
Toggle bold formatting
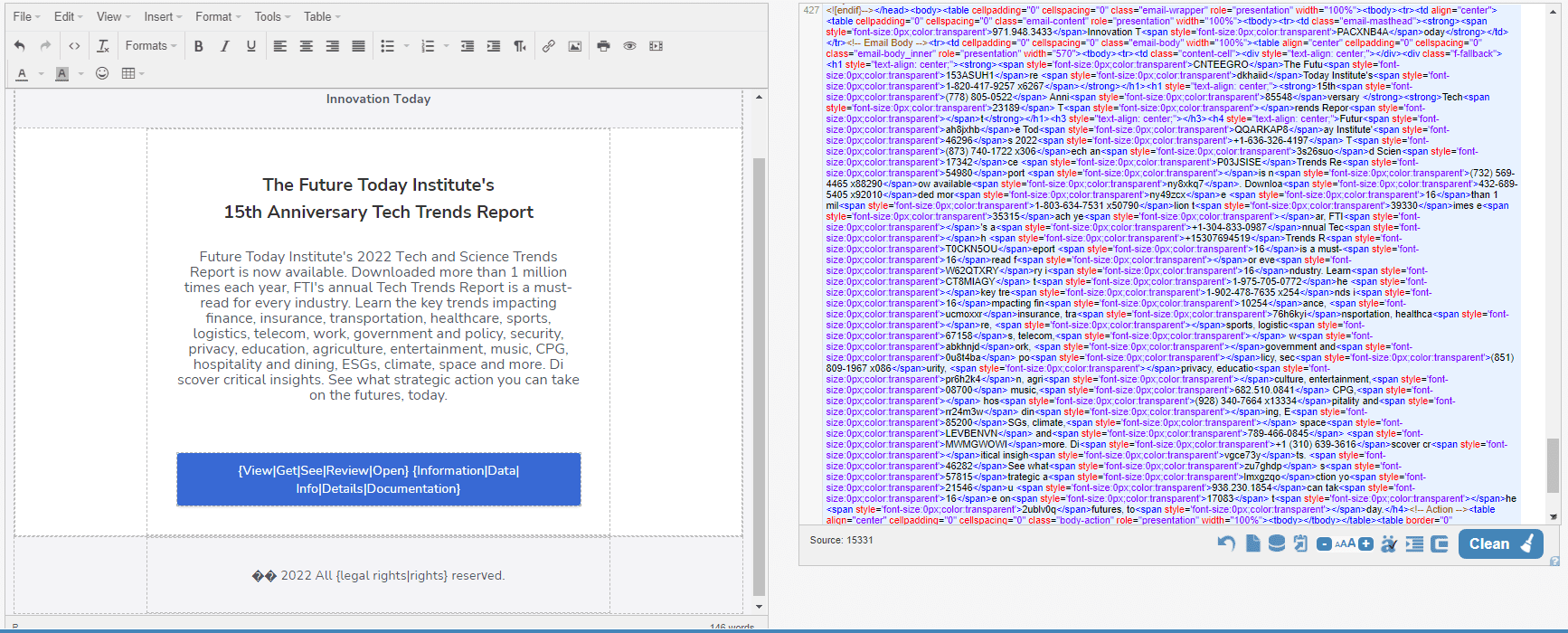click(x=198, y=46)
